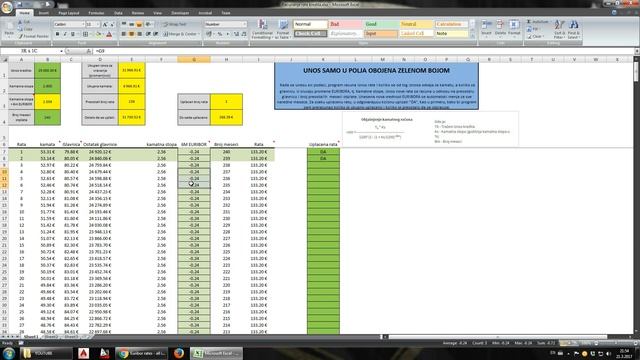The image size is (640, 360).
Task: Toggle italic formatting
Action: point(65,34)
